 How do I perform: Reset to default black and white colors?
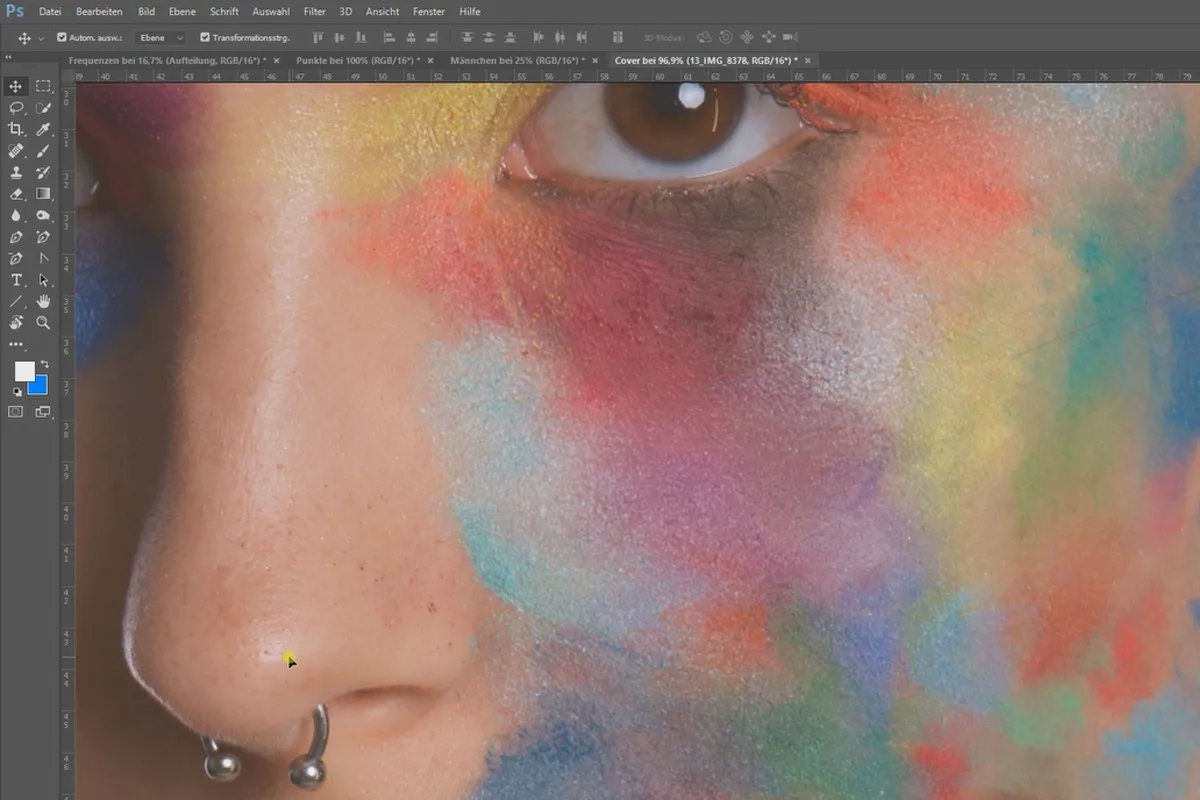pyautogui.click(x=17, y=392)
